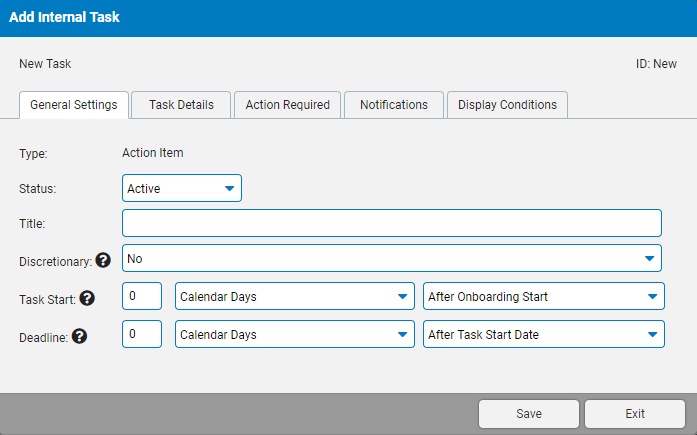
Task: Expand the Discretionary dropdown showing No
Action: 392,258
